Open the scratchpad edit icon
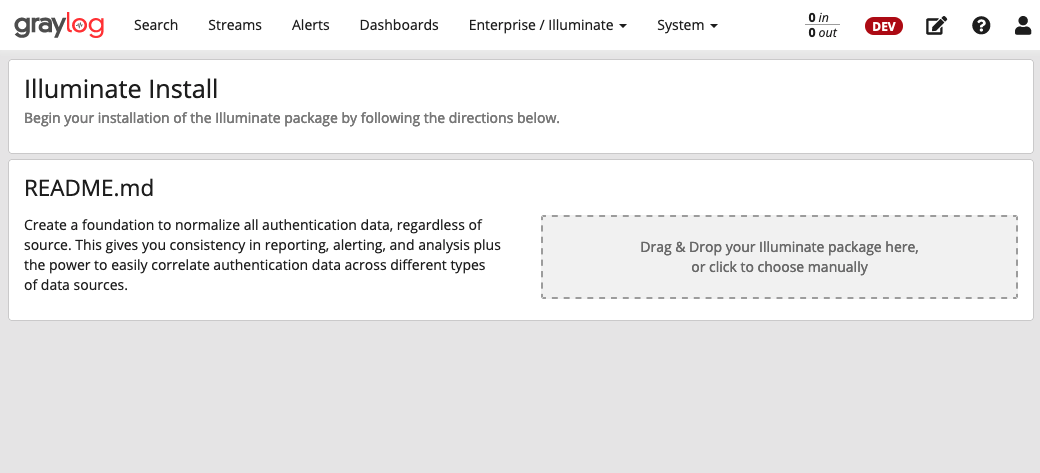Screen dimensions: 1040x473 935,26
